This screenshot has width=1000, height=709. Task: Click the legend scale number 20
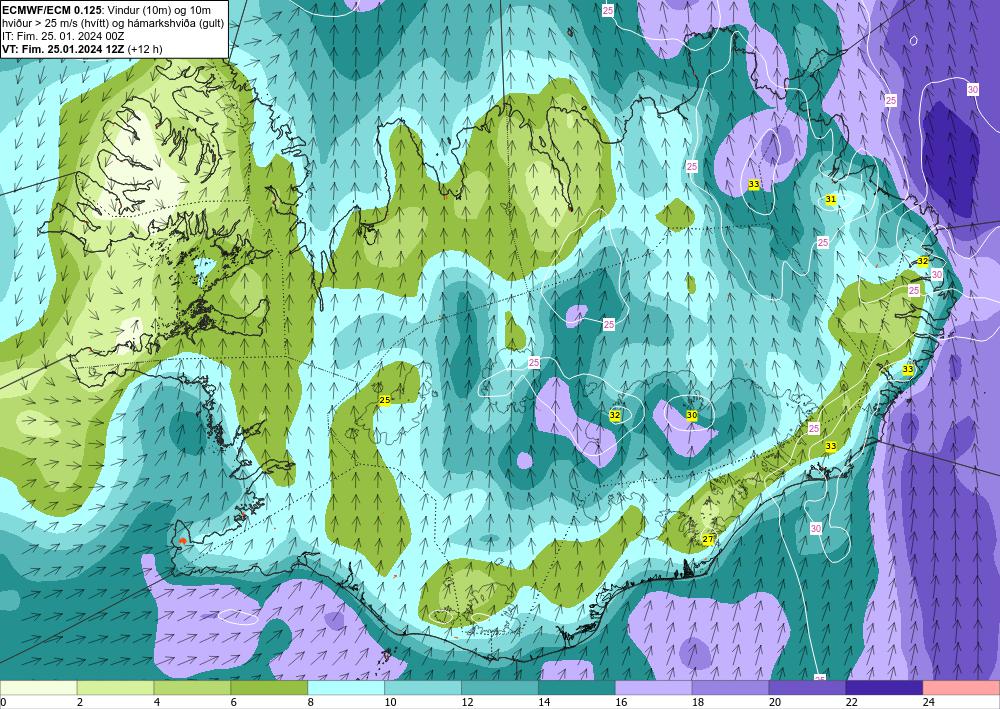(775, 703)
